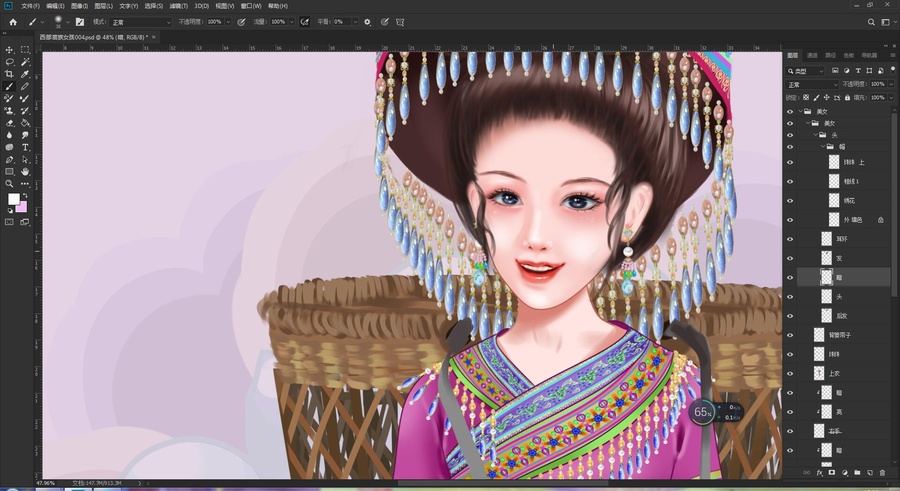Add layer style fx icon
This screenshot has width=900, height=491.
(x=820, y=473)
